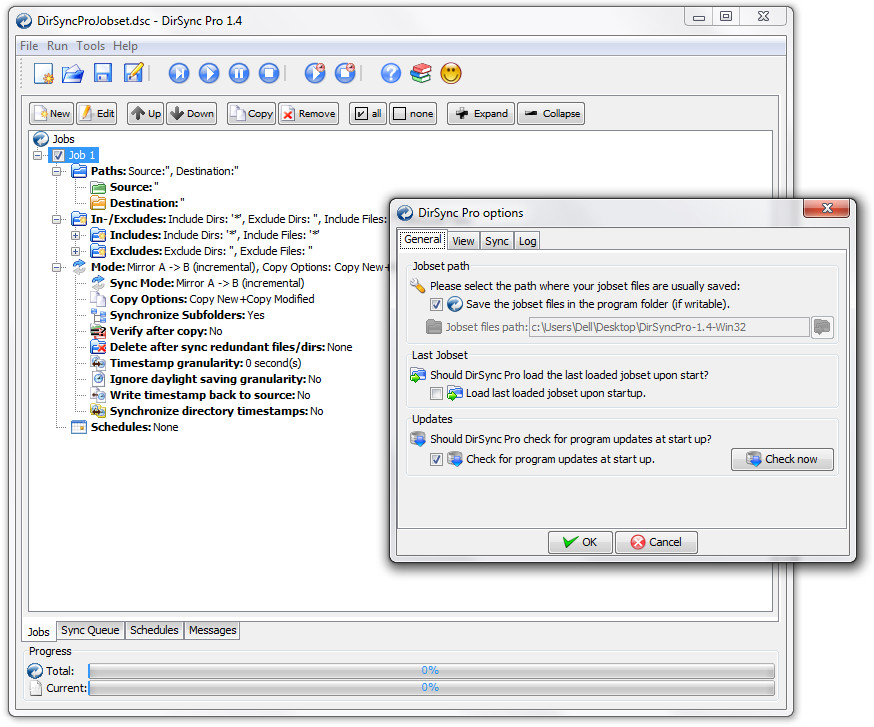
Task: Click the Remove job button
Action: click(x=309, y=114)
